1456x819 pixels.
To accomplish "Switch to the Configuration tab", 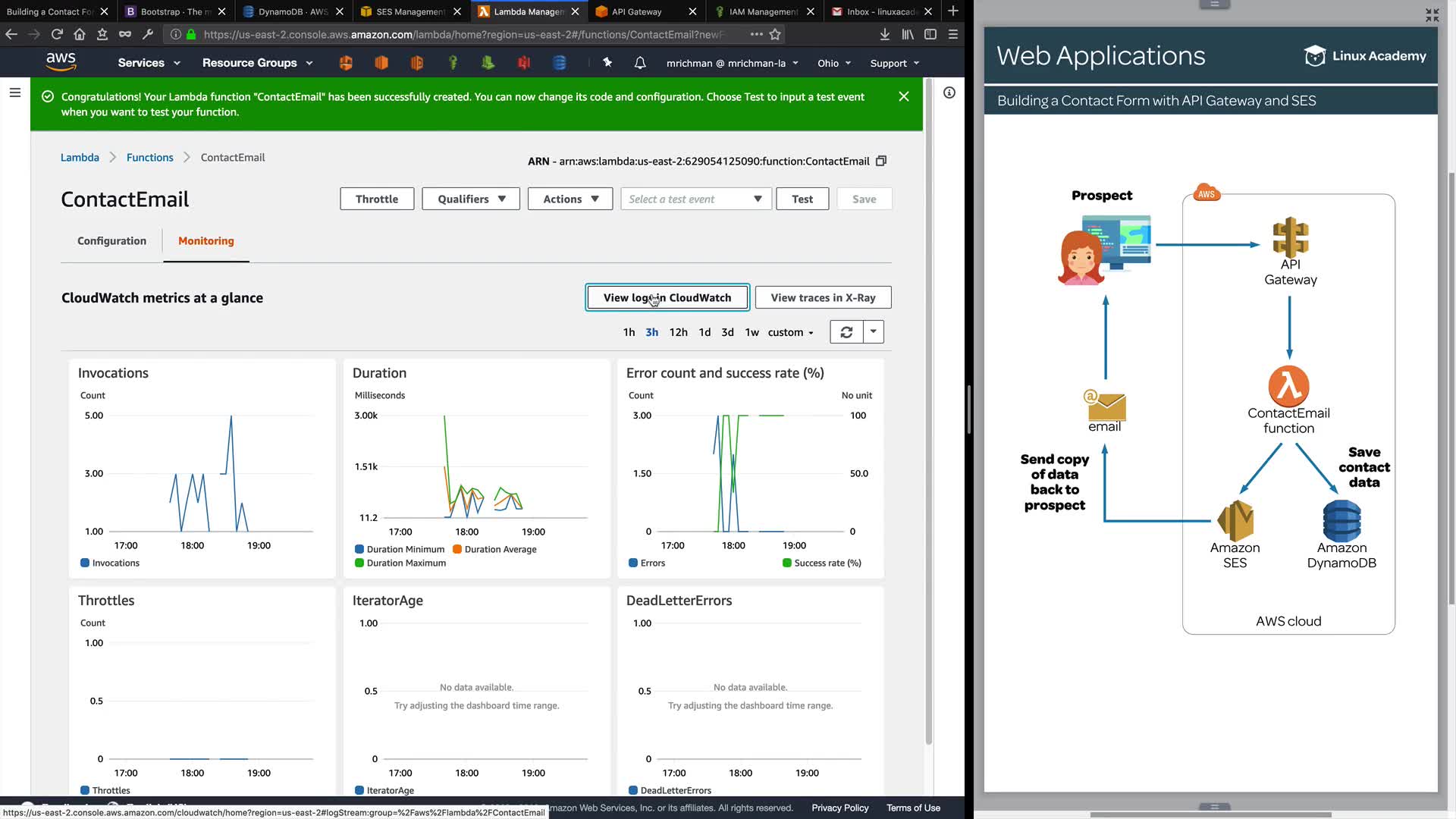I will 111,241.
